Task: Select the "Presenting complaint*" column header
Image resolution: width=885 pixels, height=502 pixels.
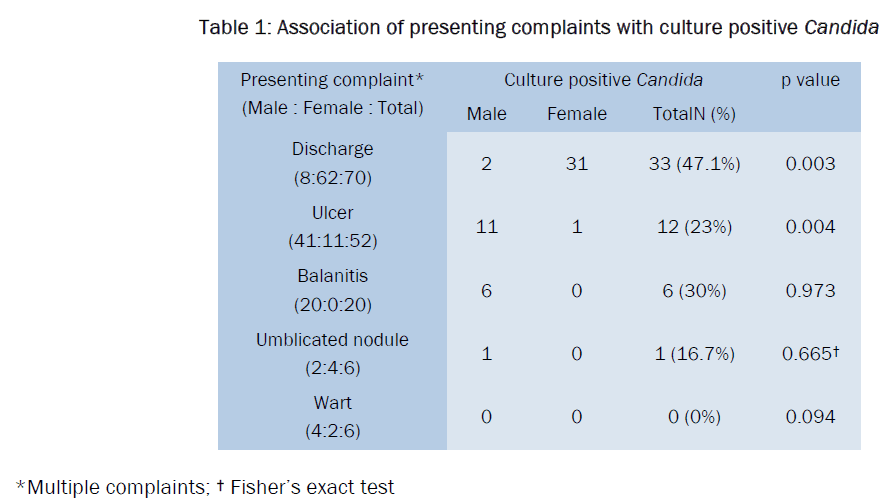Action: [x=333, y=80]
